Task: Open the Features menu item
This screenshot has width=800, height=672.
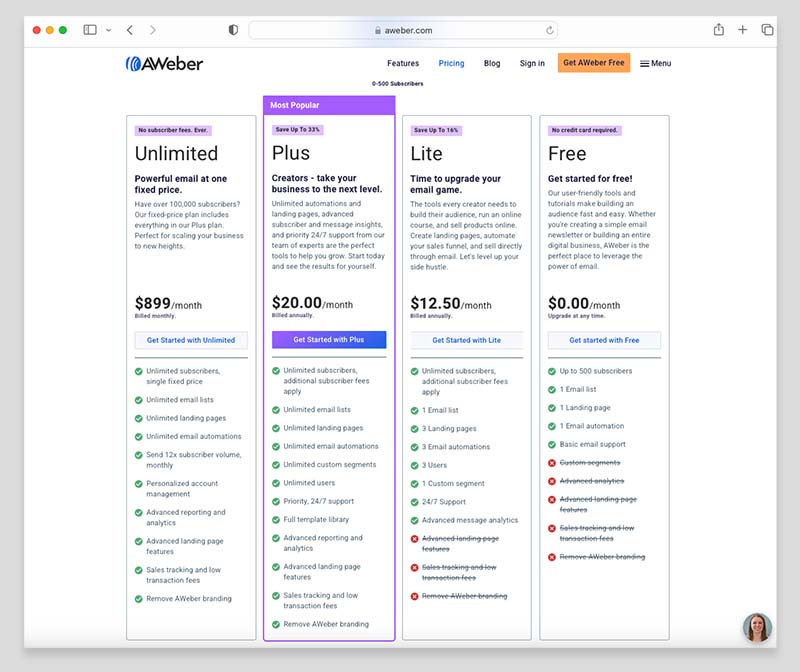Action: [403, 63]
